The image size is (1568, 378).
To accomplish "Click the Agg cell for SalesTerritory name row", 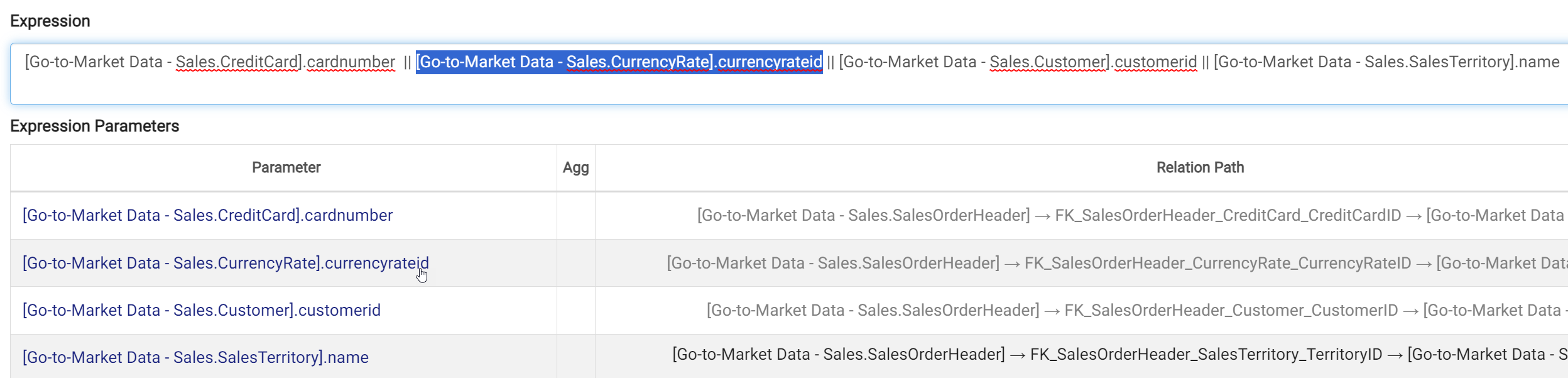I will click(575, 357).
